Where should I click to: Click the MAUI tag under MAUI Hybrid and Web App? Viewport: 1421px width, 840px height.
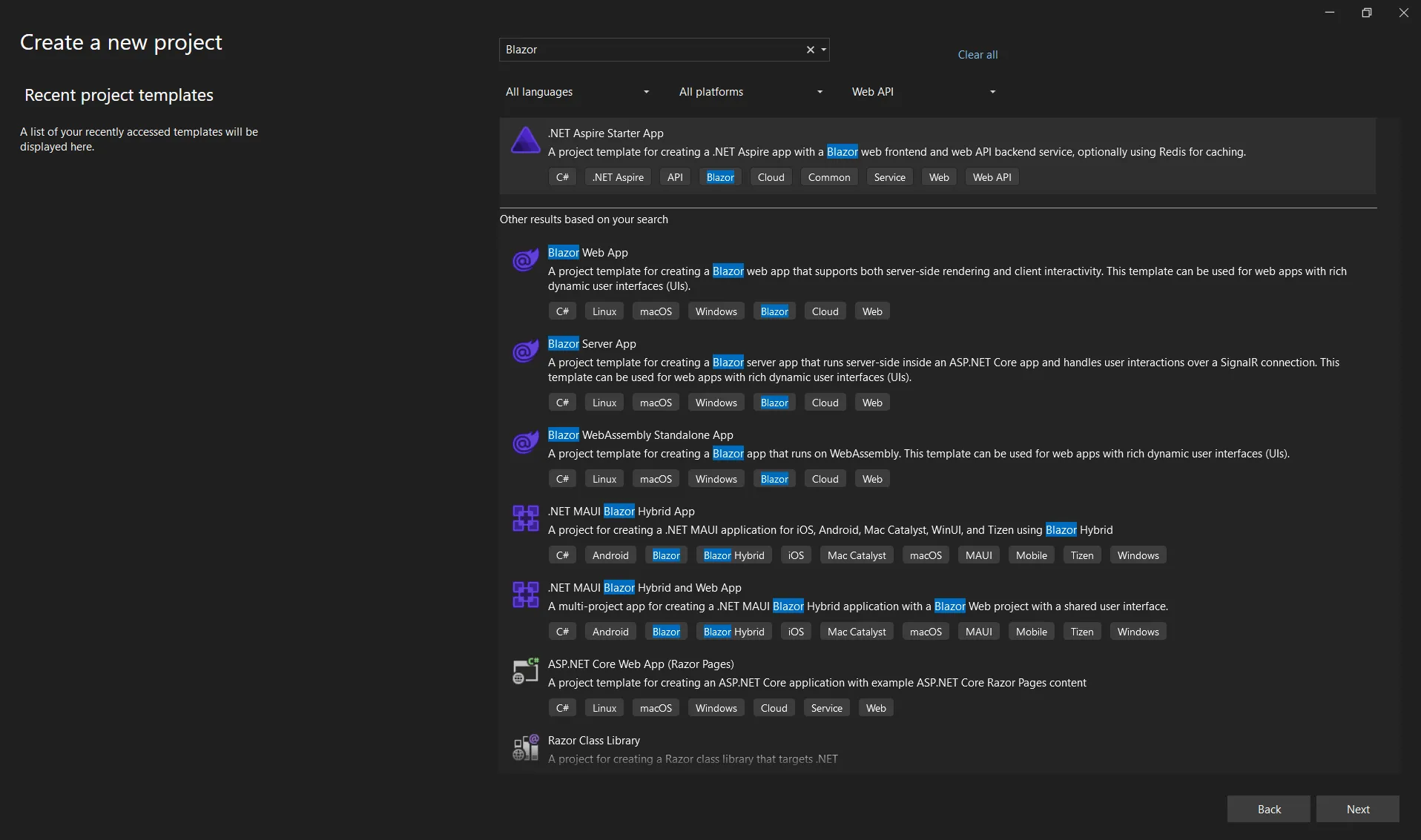tap(978, 632)
